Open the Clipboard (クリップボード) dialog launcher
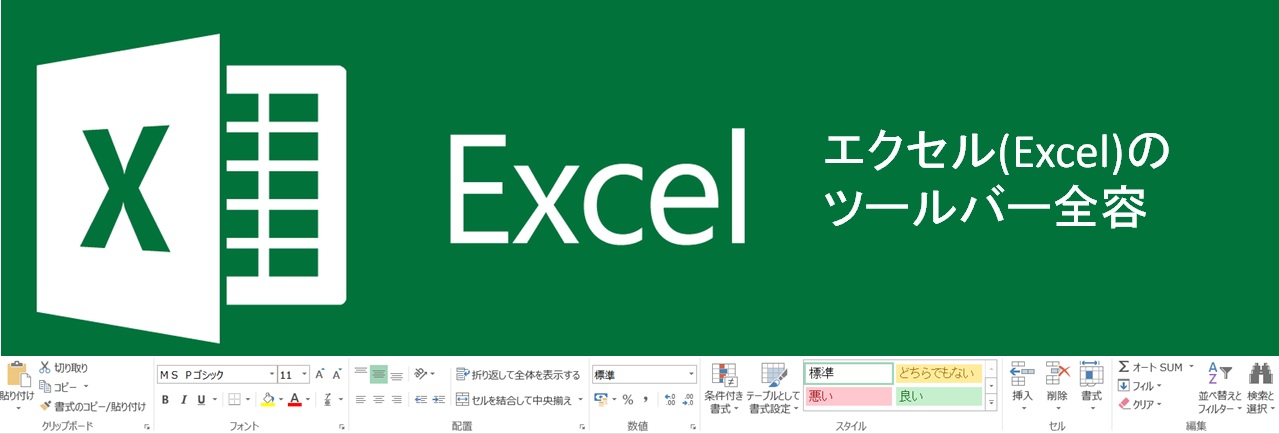This screenshot has height=434, width=1279. [147, 426]
